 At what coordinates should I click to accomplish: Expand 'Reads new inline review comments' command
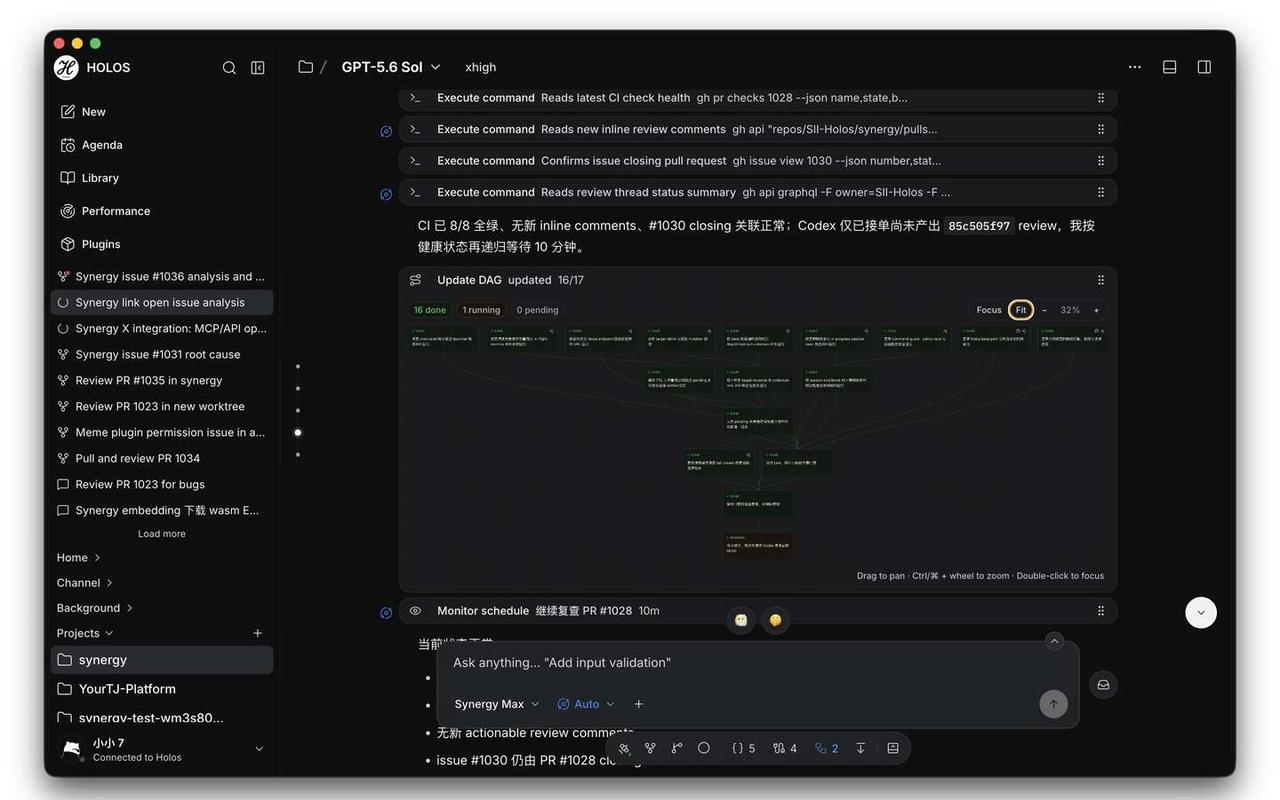pyautogui.click(x=758, y=129)
